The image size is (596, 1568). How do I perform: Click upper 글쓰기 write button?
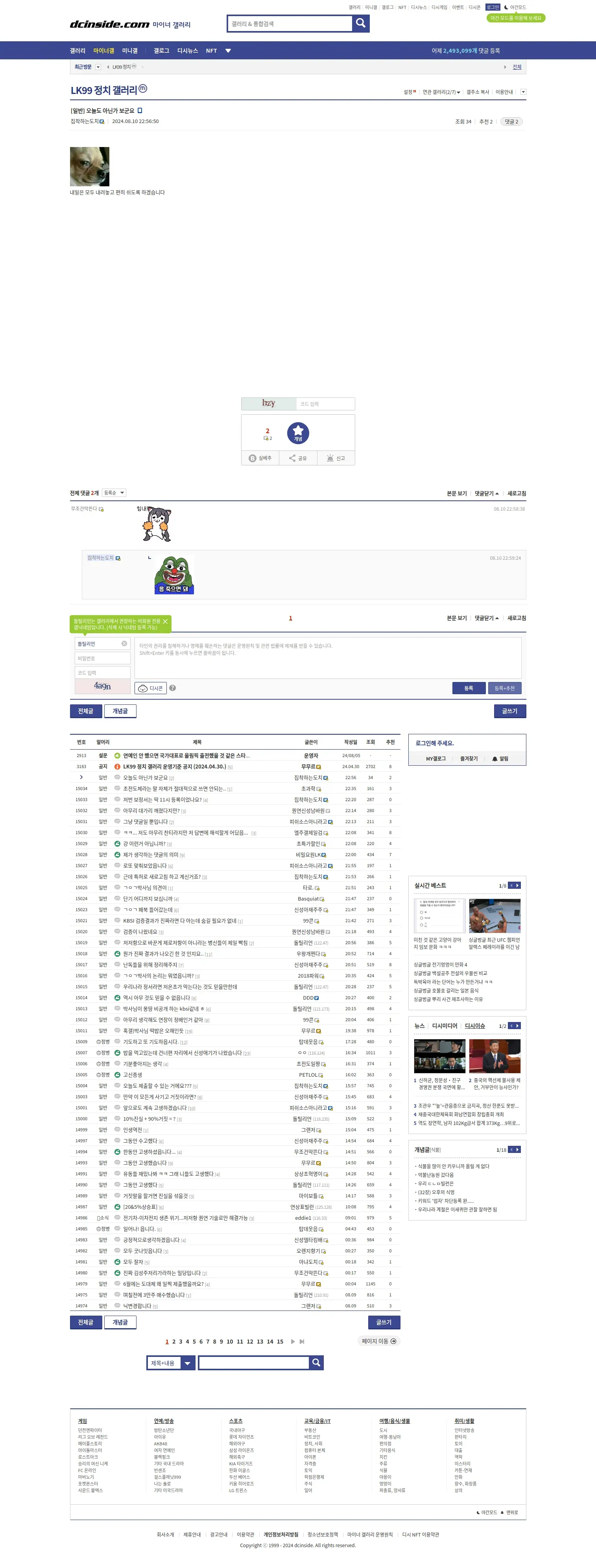510,711
